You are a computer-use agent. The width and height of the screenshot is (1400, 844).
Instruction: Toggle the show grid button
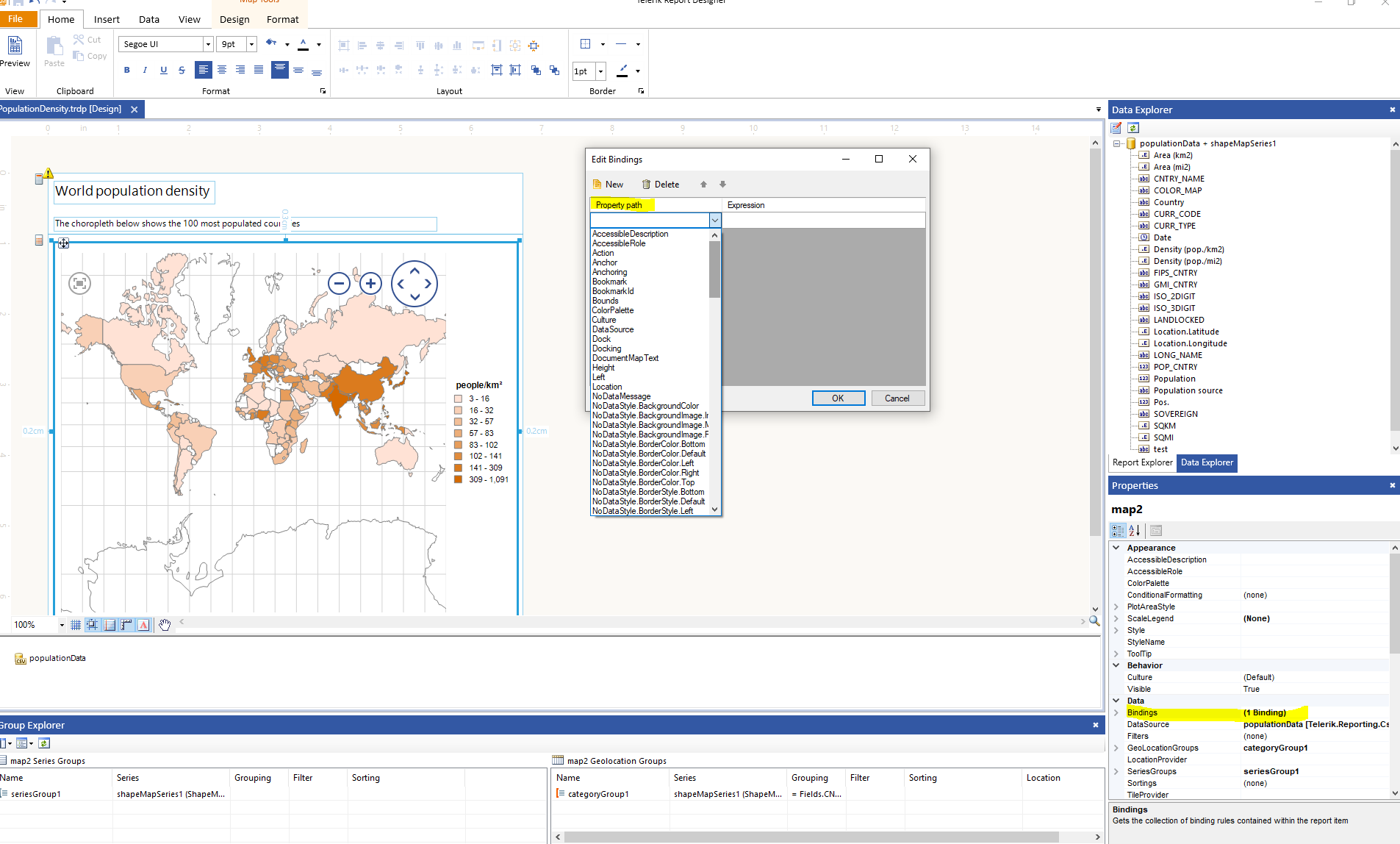pos(76,625)
